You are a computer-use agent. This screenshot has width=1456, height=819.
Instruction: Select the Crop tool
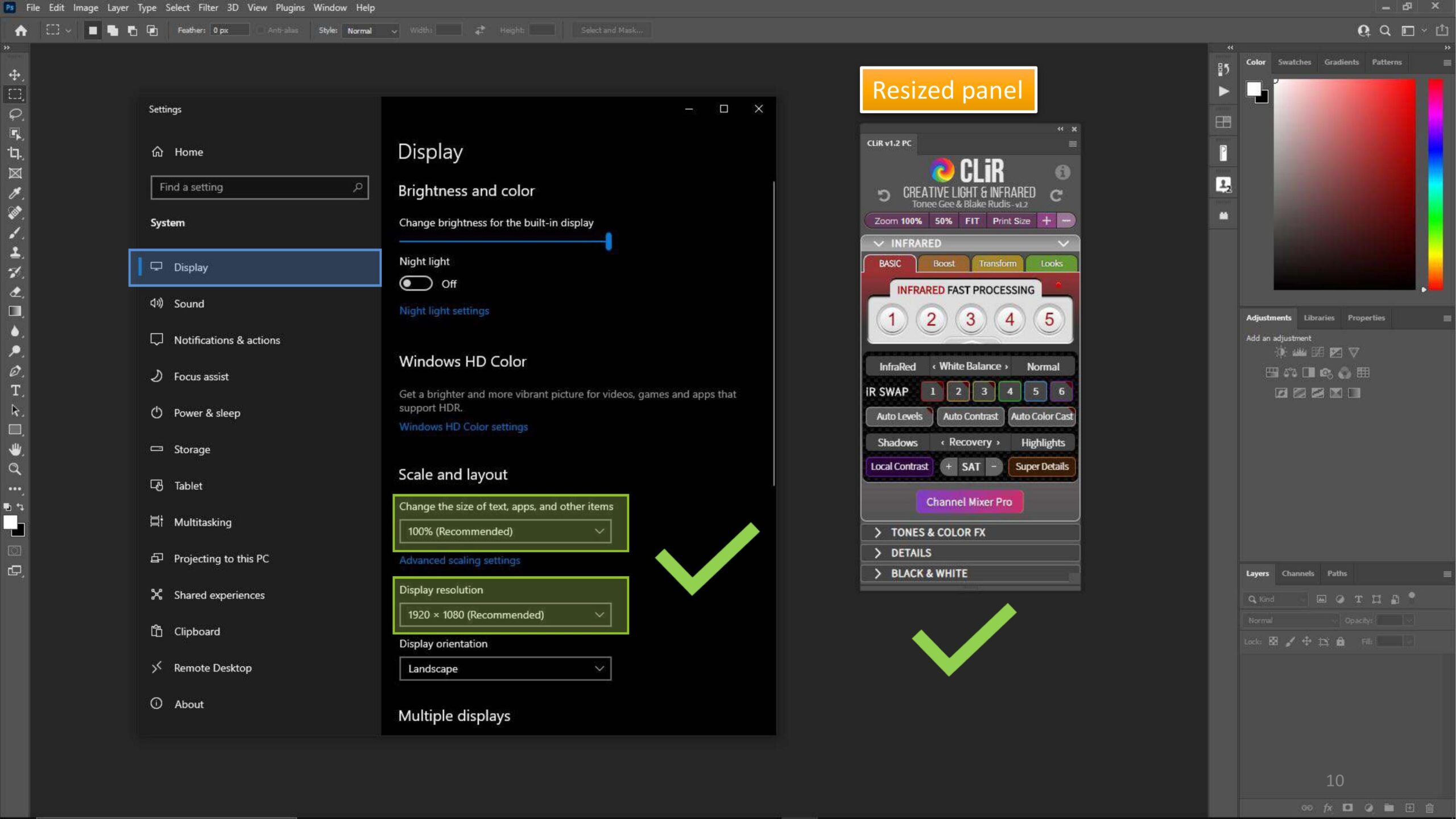[x=15, y=153]
